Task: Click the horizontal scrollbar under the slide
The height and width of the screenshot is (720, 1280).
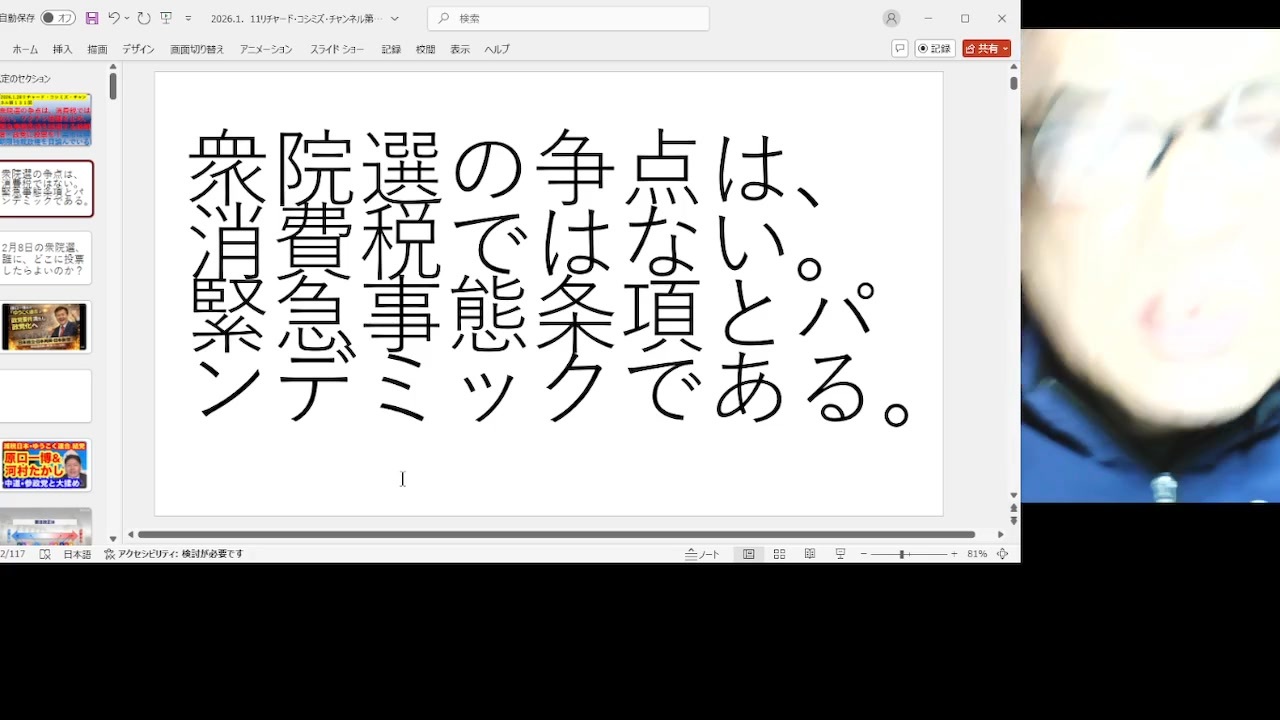Action: point(556,534)
